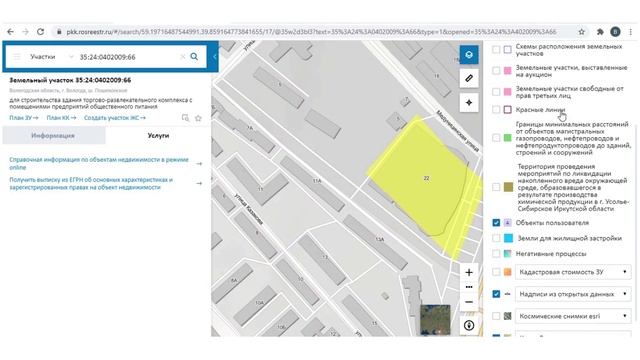Go back in browser history

11,31
